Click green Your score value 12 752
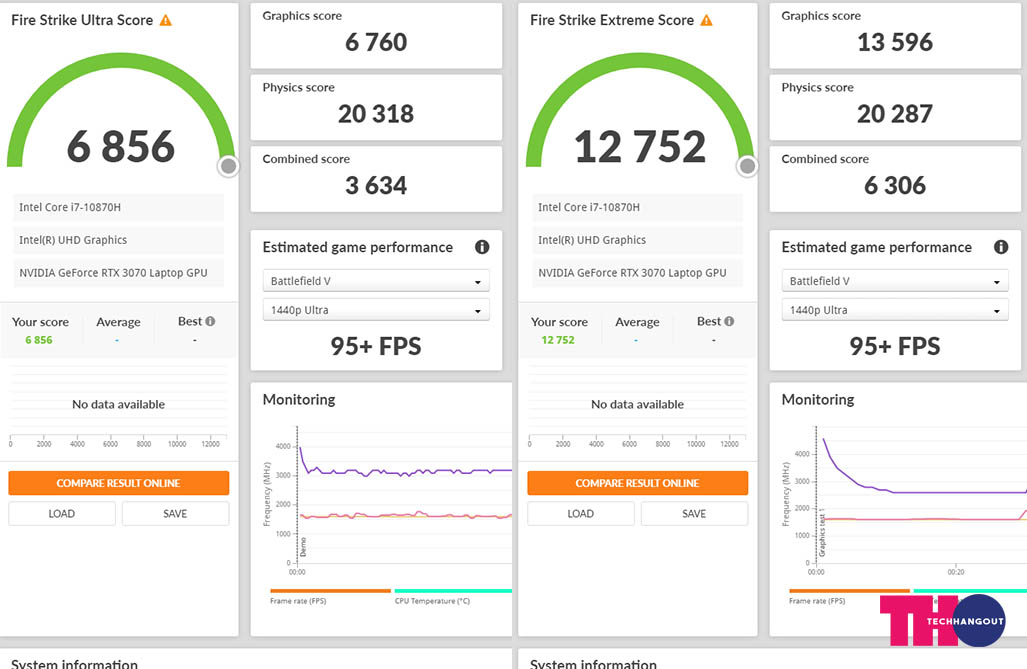This screenshot has height=669, width=1027. [x=558, y=340]
